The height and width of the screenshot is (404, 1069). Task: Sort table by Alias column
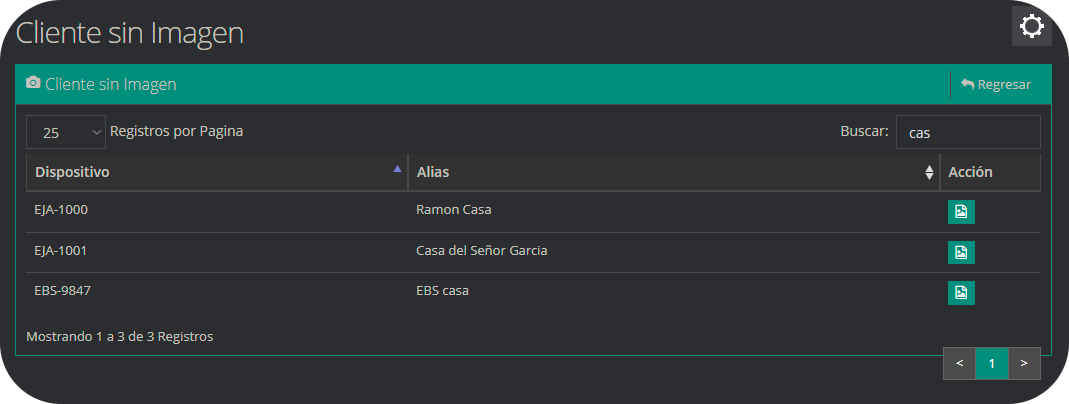(673, 172)
